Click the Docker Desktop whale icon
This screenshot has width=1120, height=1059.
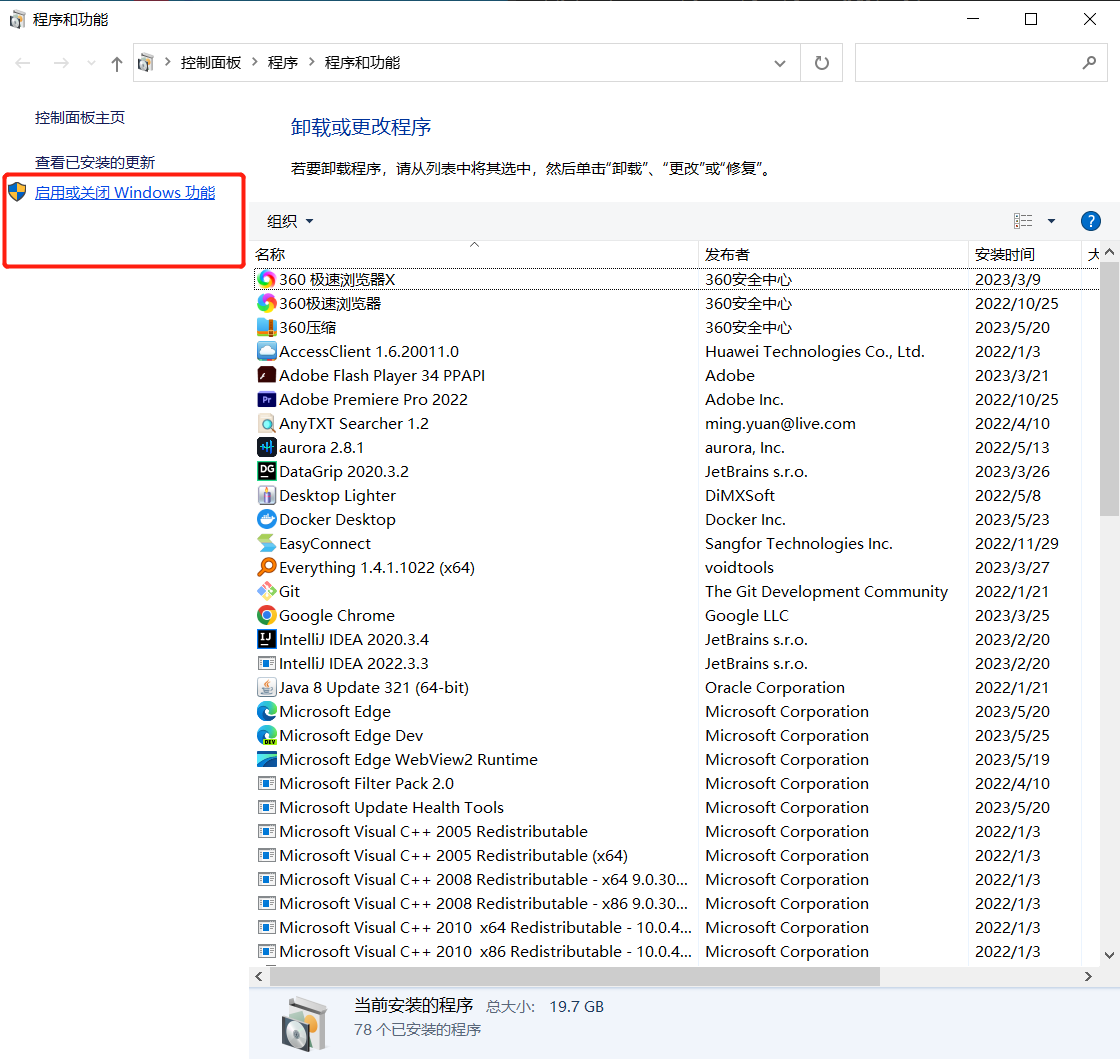[266, 519]
